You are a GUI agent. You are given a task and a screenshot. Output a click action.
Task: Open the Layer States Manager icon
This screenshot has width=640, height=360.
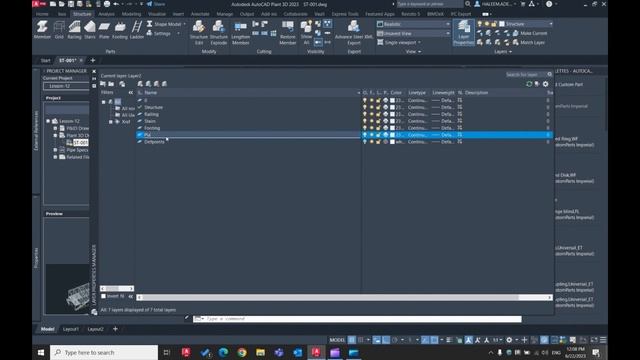(x=122, y=84)
